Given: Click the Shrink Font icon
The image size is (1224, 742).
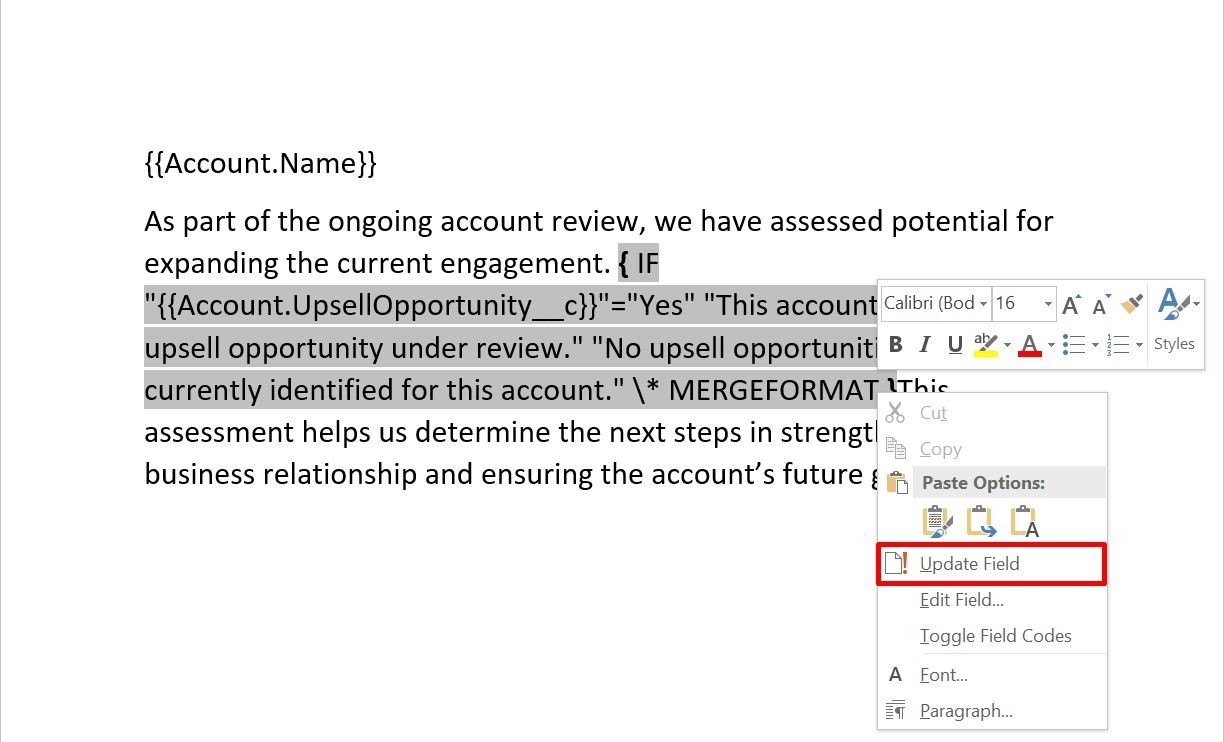Looking at the screenshot, I should [x=1102, y=304].
